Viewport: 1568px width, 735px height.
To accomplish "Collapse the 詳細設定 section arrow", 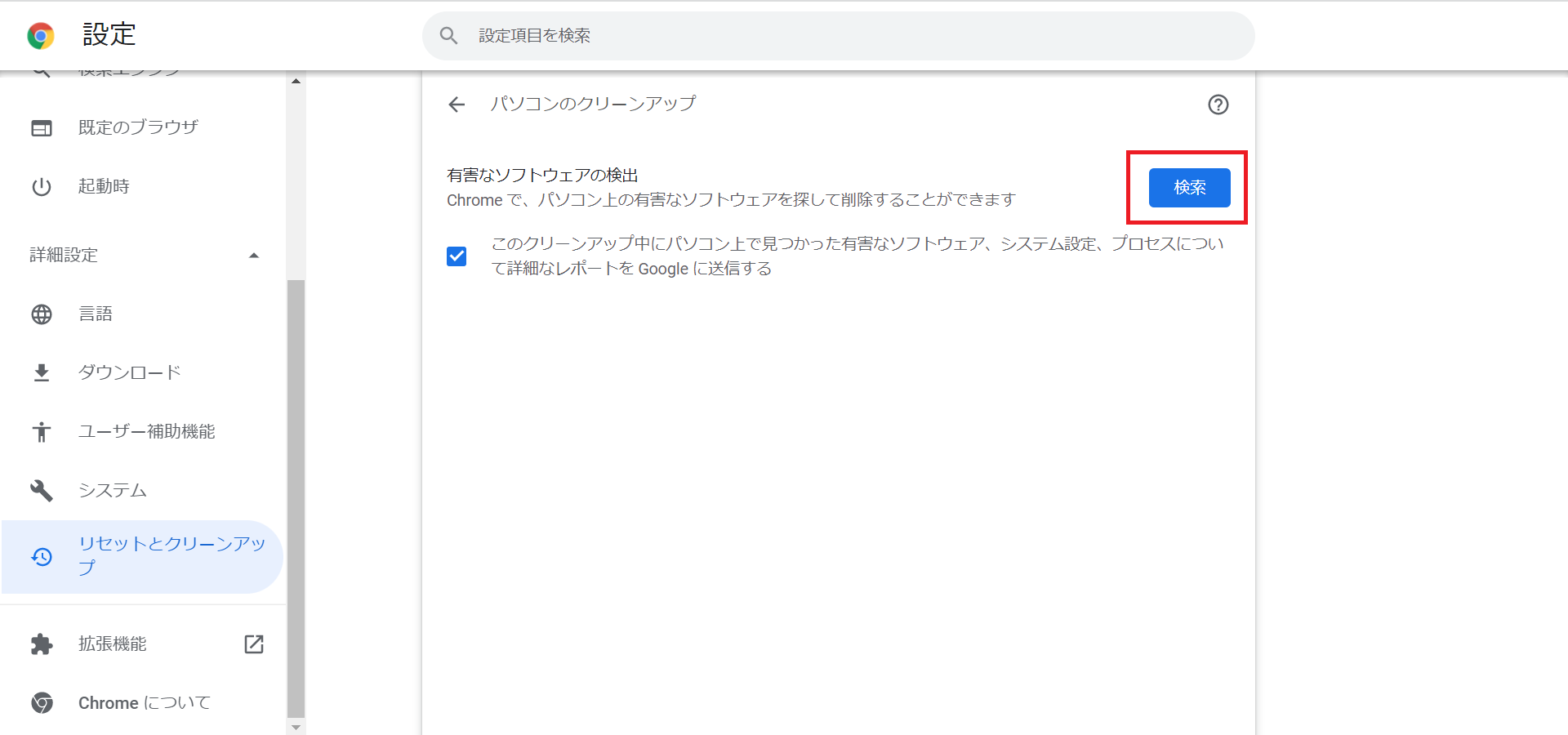I will pos(254,256).
